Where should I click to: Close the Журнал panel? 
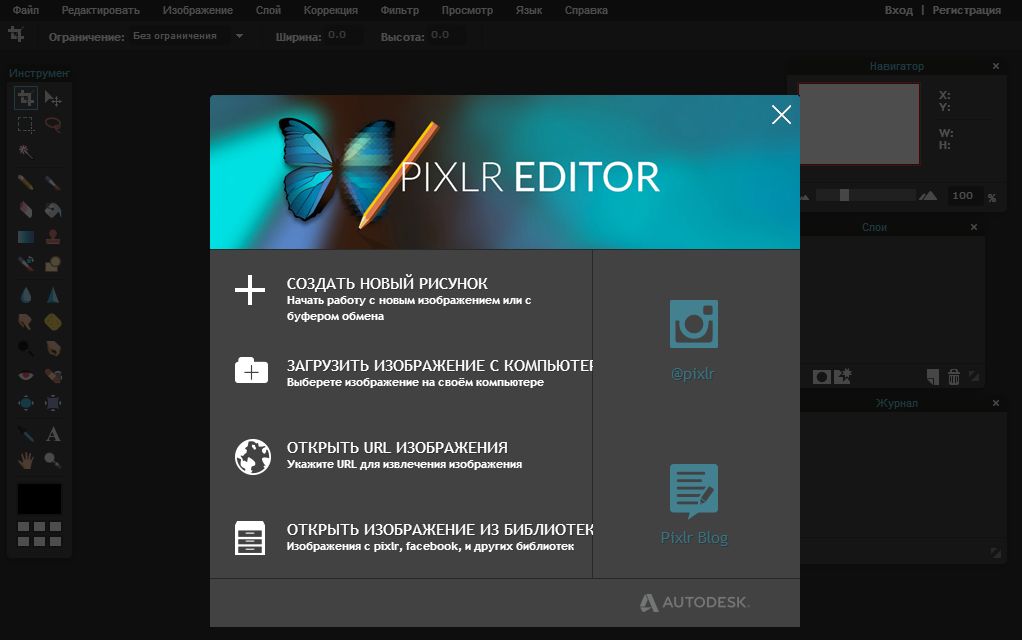pos(995,403)
